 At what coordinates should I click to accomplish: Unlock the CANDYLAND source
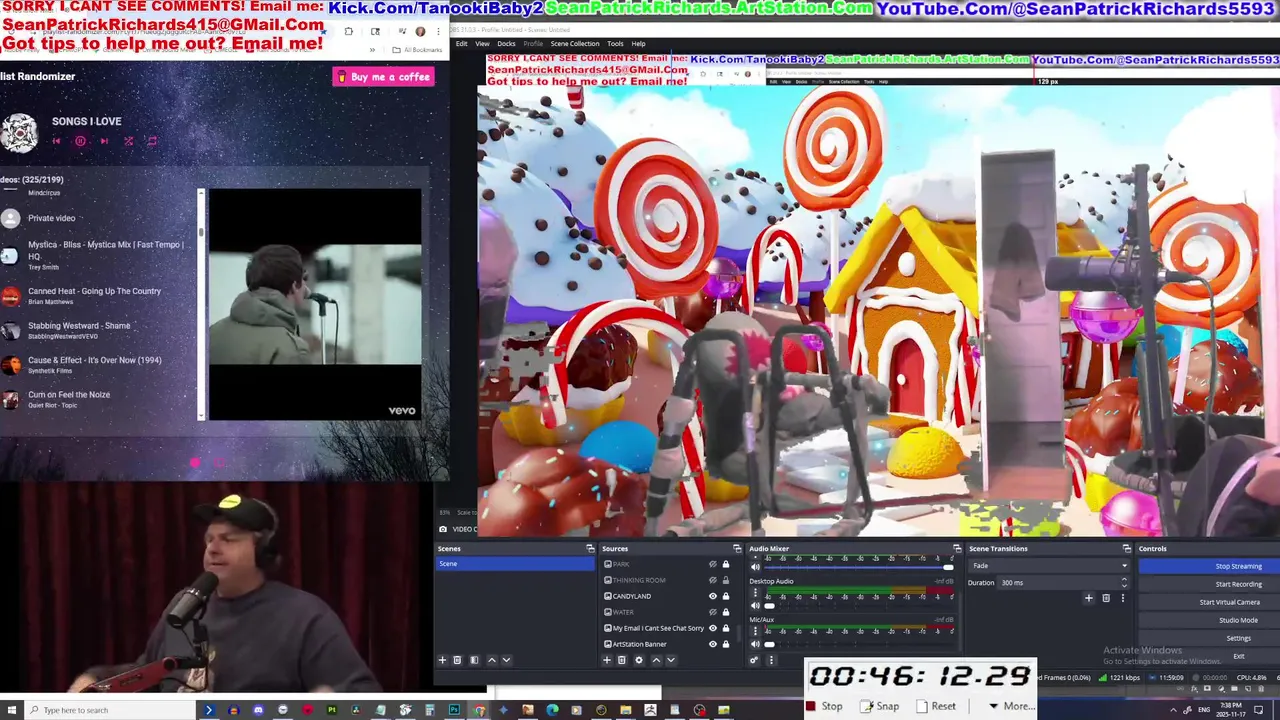[x=726, y=596]
